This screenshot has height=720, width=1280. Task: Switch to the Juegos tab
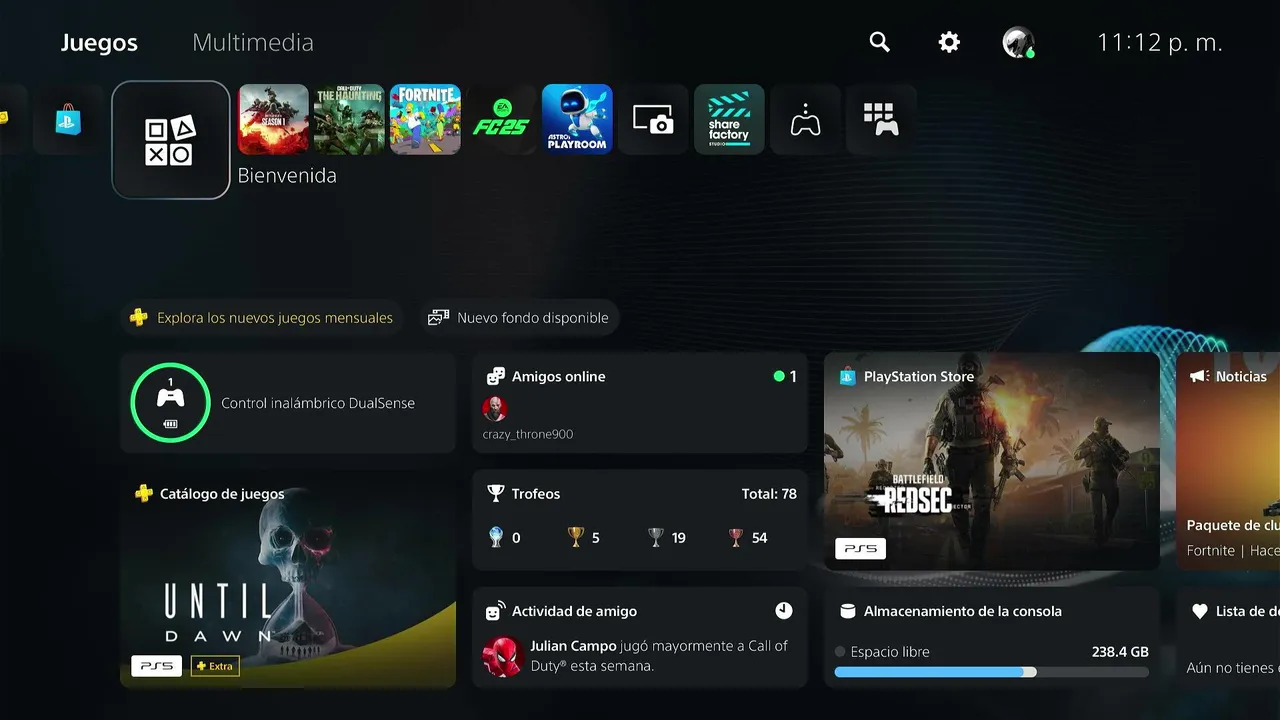click(x=99, y=43)
